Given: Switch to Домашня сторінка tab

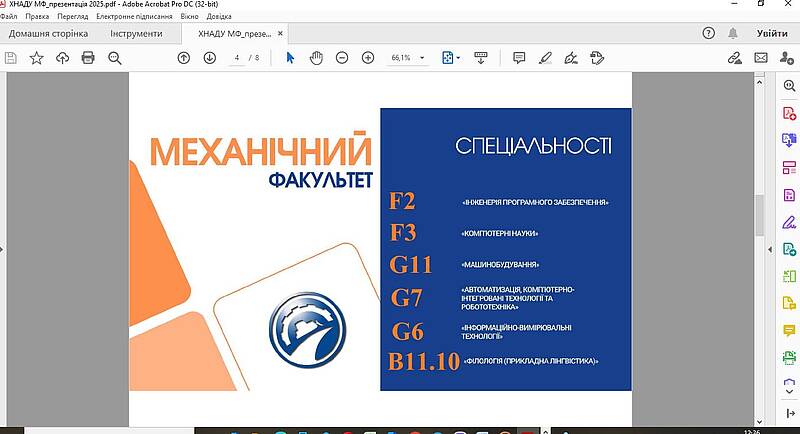Looking at the screenshot, I should (x=48, y=34).
